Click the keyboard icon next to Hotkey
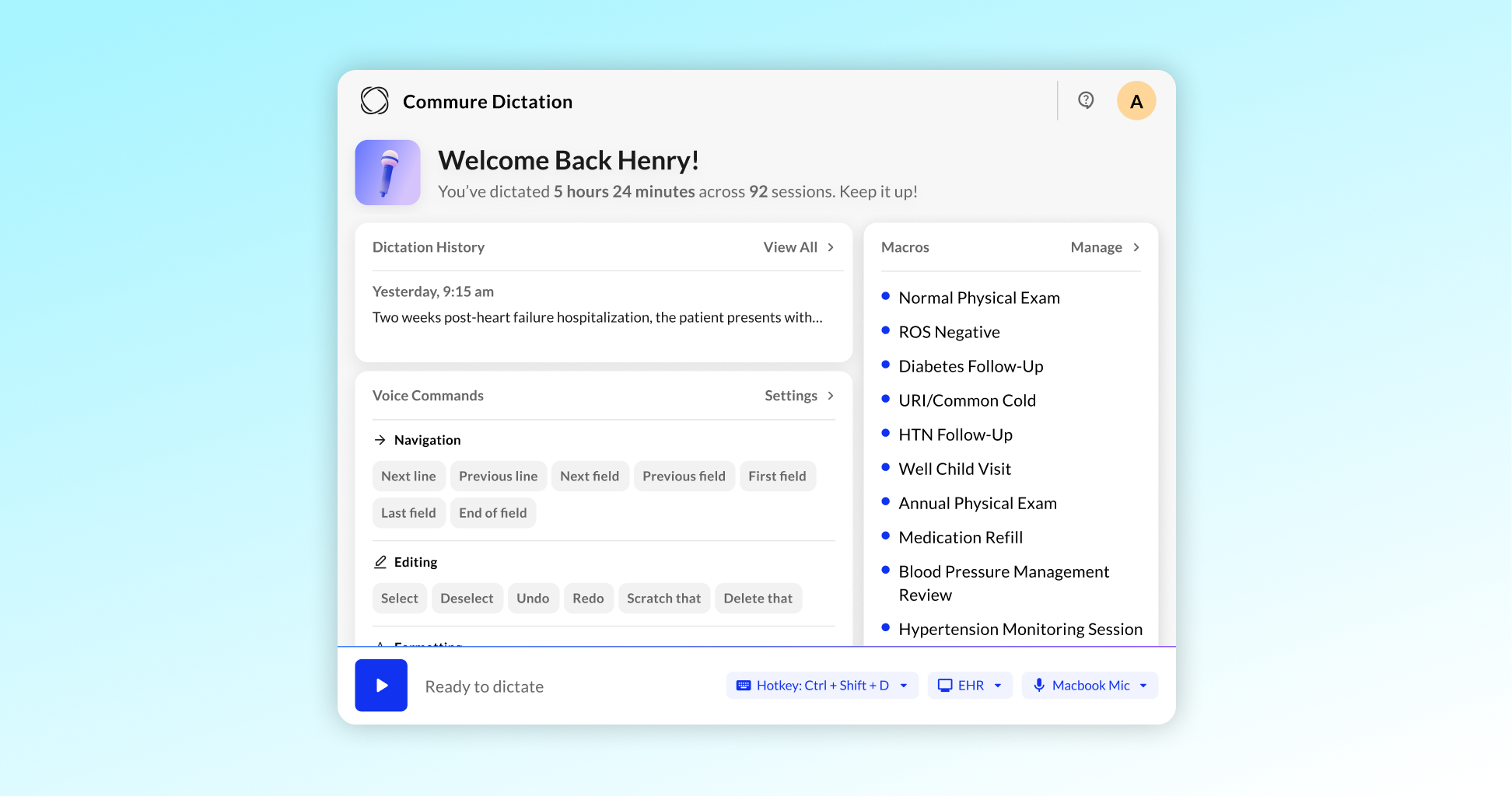This screenshot has width=1512, height=796. [744, 686]
